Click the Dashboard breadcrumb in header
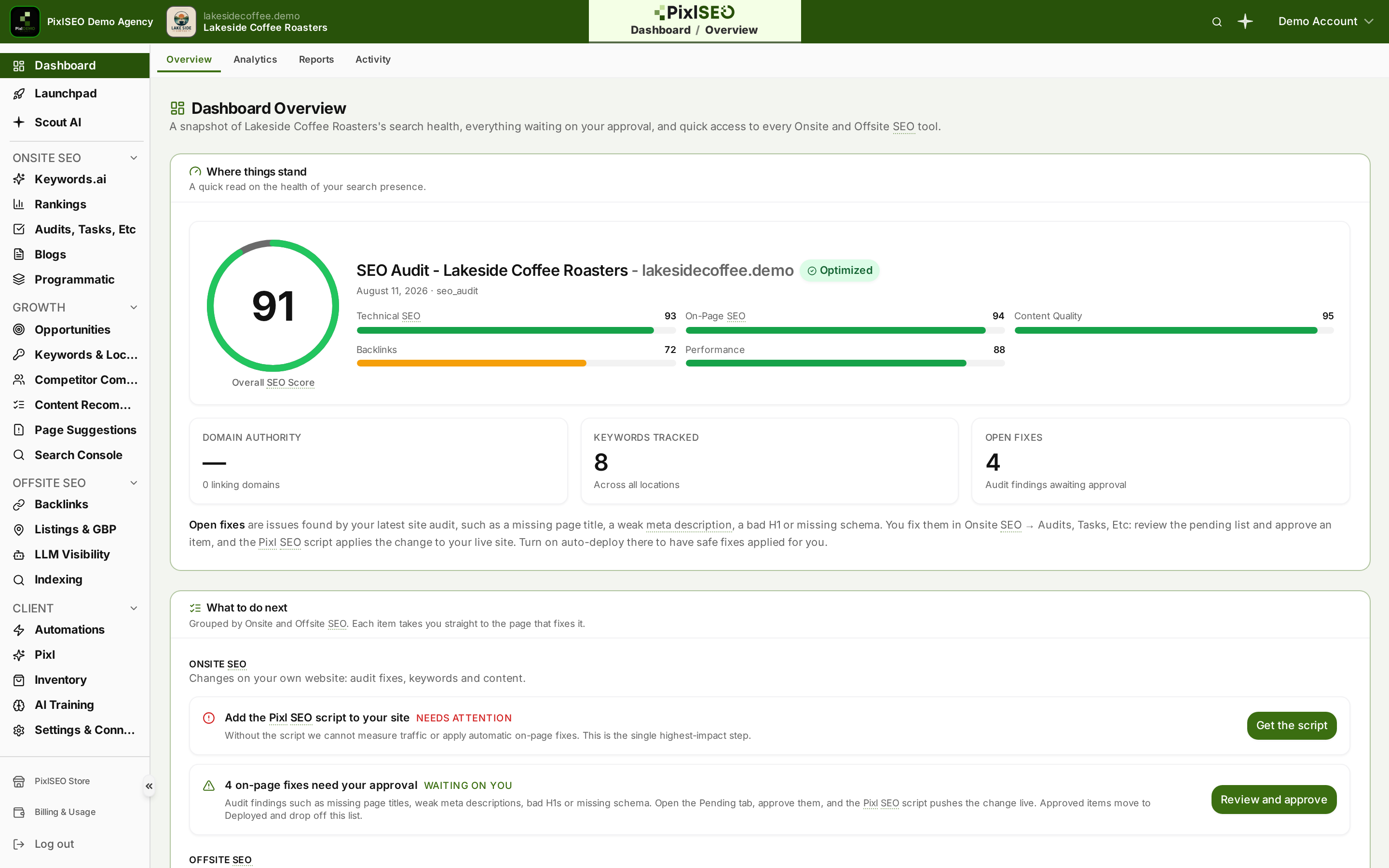 click(x=660, y=30)
